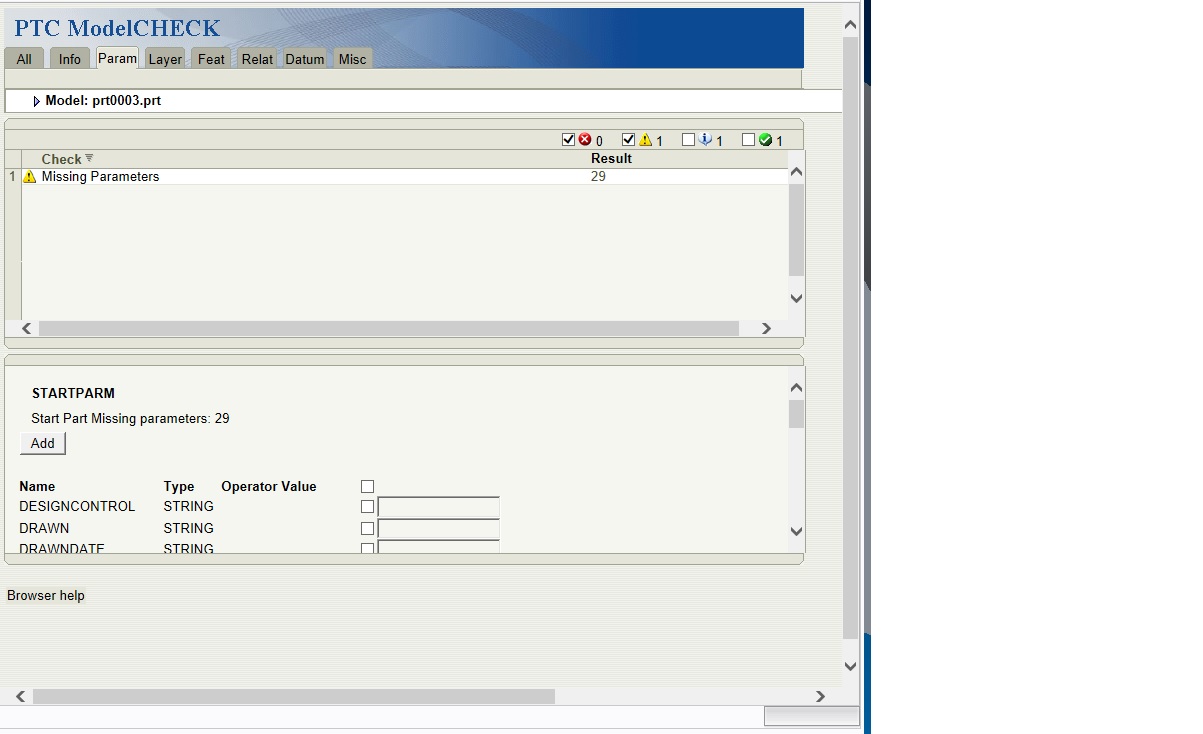Check the DRAWNDATE parameter checkbox
Screen dimensions: 1203x734
tap(367, 548)
